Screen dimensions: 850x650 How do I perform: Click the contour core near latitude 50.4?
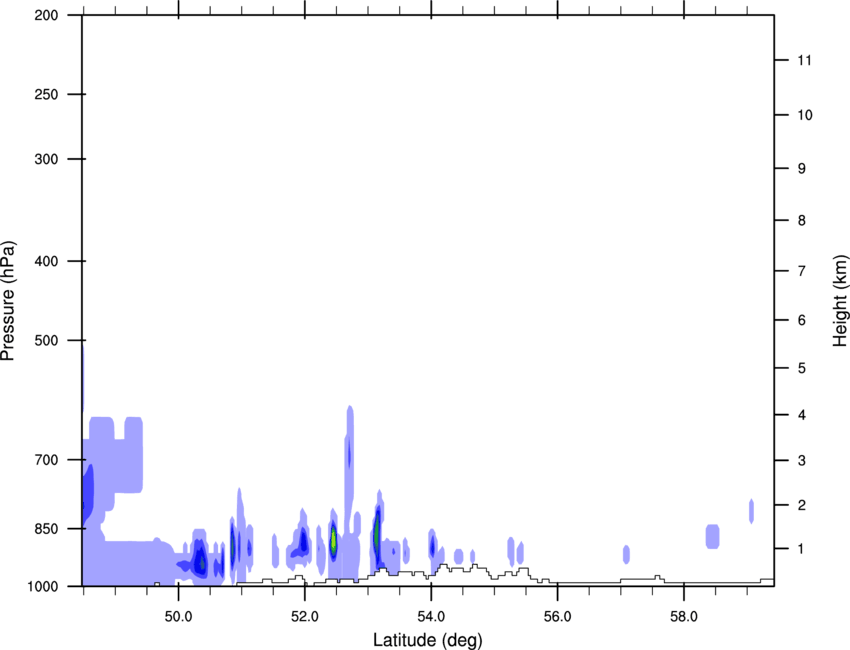[201, 562]
